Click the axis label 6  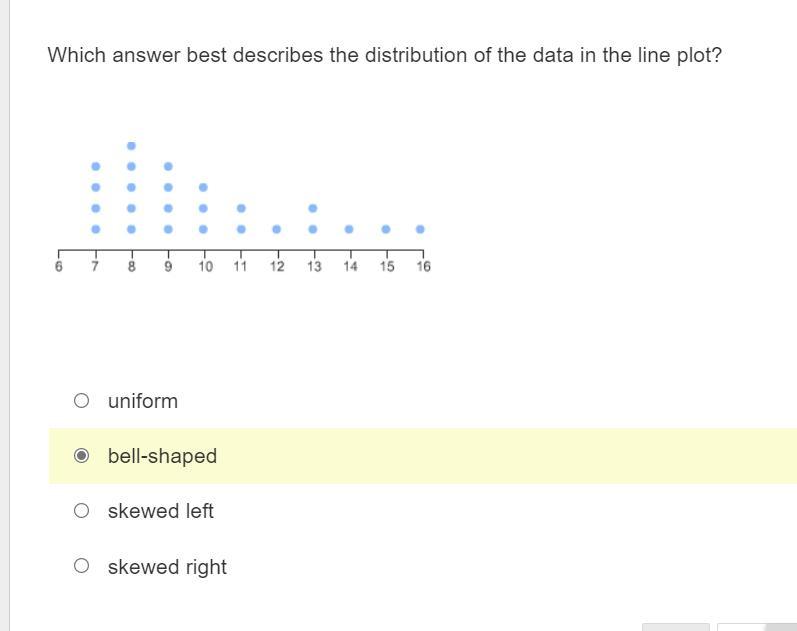coord(58,266)
